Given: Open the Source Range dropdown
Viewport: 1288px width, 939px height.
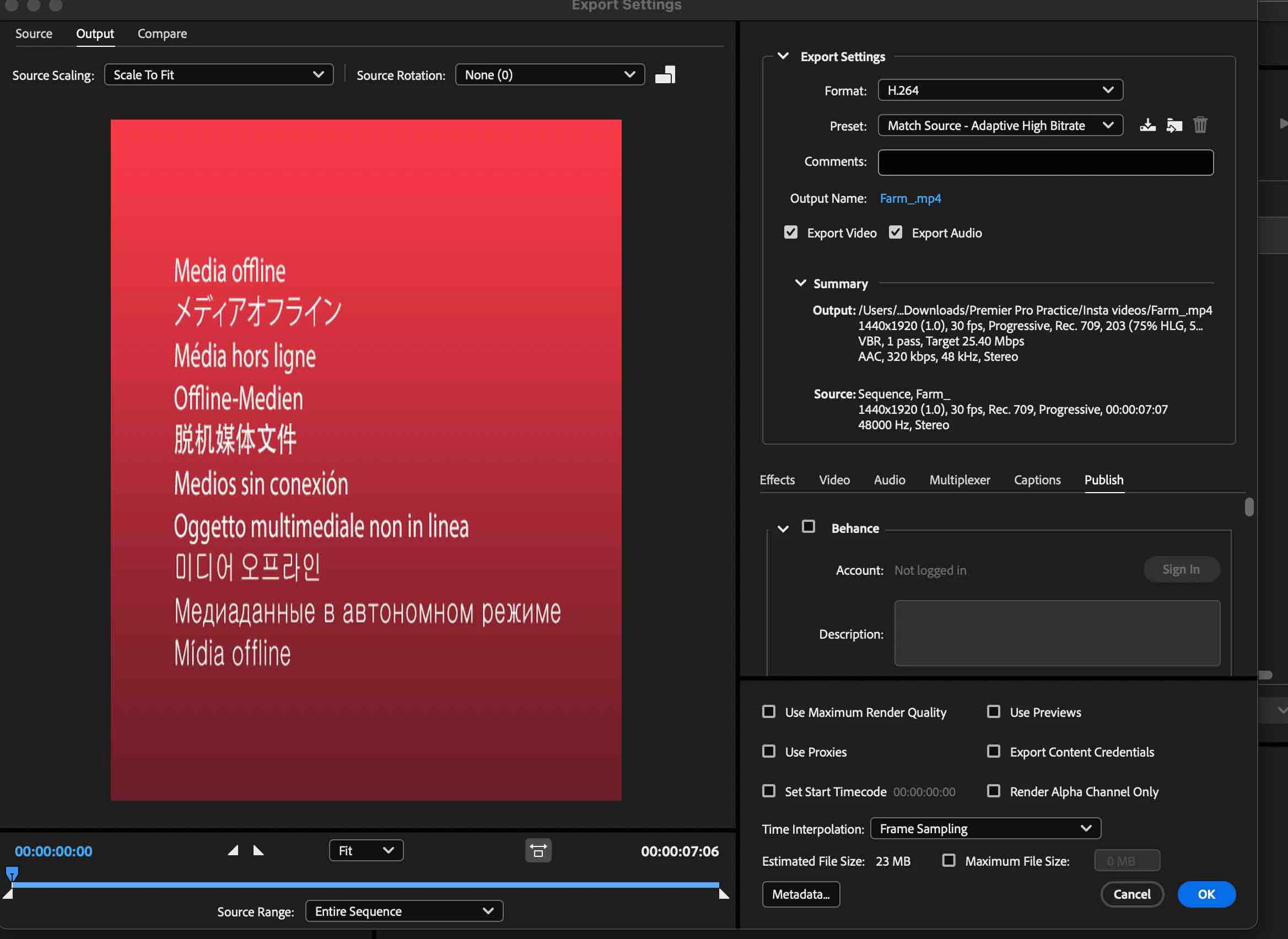Looking at the screenshot, I should 403,911.
